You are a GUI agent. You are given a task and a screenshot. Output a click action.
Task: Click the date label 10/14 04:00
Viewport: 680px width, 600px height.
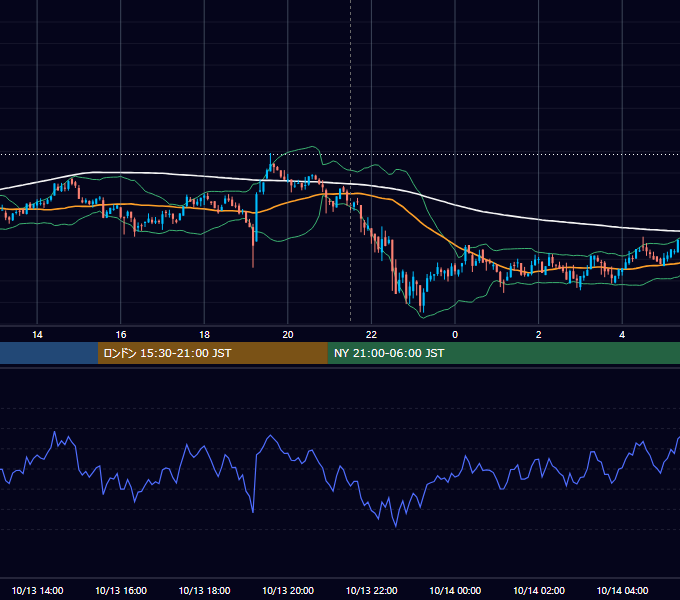click(x=622, y=590)
